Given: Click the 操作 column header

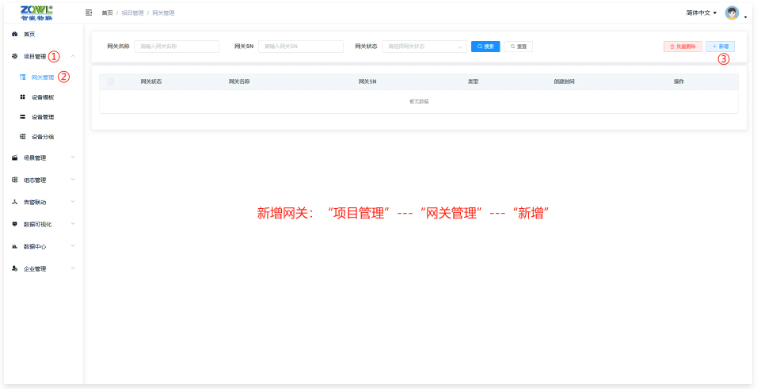Looking at the screenshot, I should pyautogui.click(x=679, y=82).
